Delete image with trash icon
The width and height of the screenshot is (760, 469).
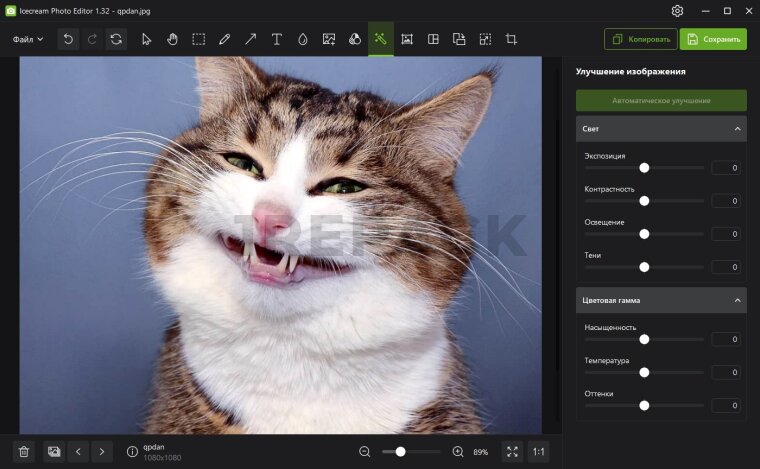coord(25,452)
